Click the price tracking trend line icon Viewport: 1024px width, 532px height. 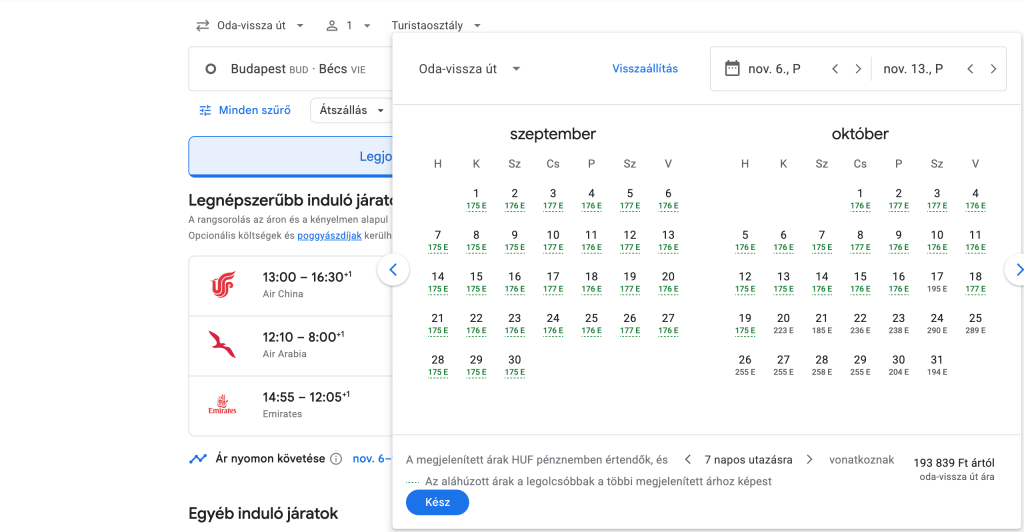point(197,459)
